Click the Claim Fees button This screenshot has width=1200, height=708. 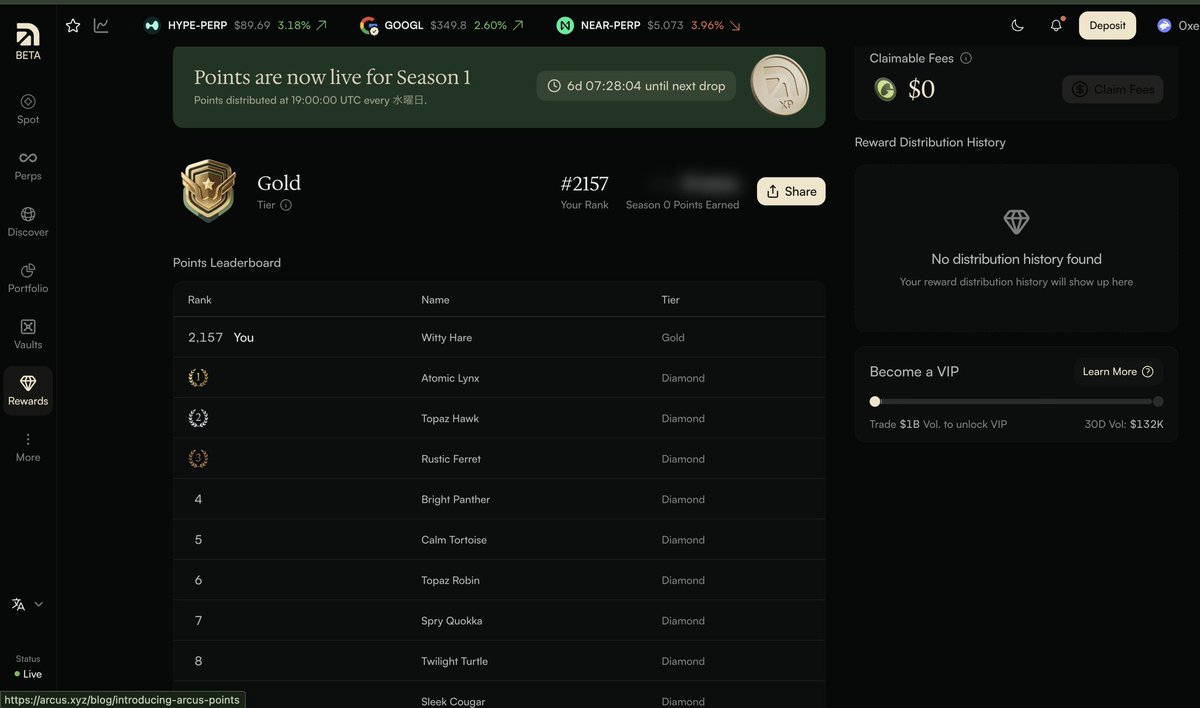1113,89
